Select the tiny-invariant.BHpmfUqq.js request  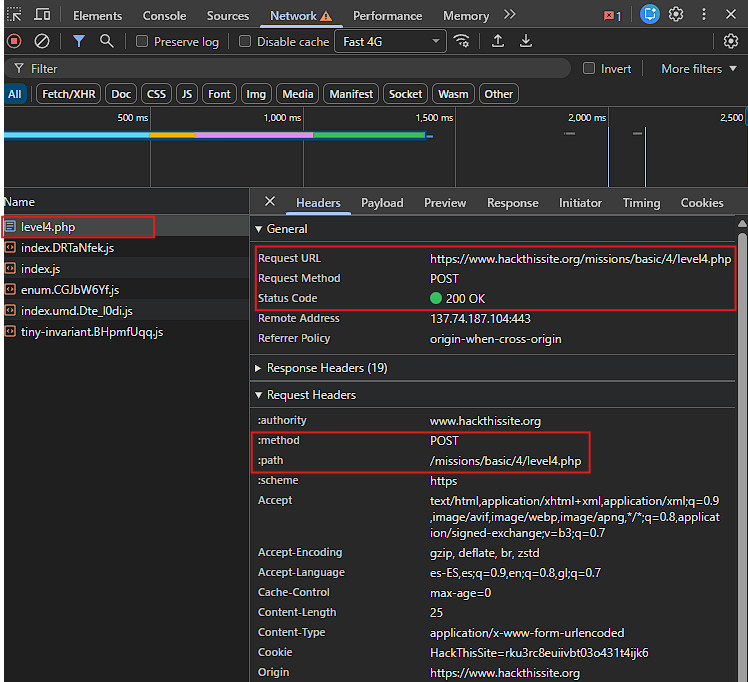point(126,332)
